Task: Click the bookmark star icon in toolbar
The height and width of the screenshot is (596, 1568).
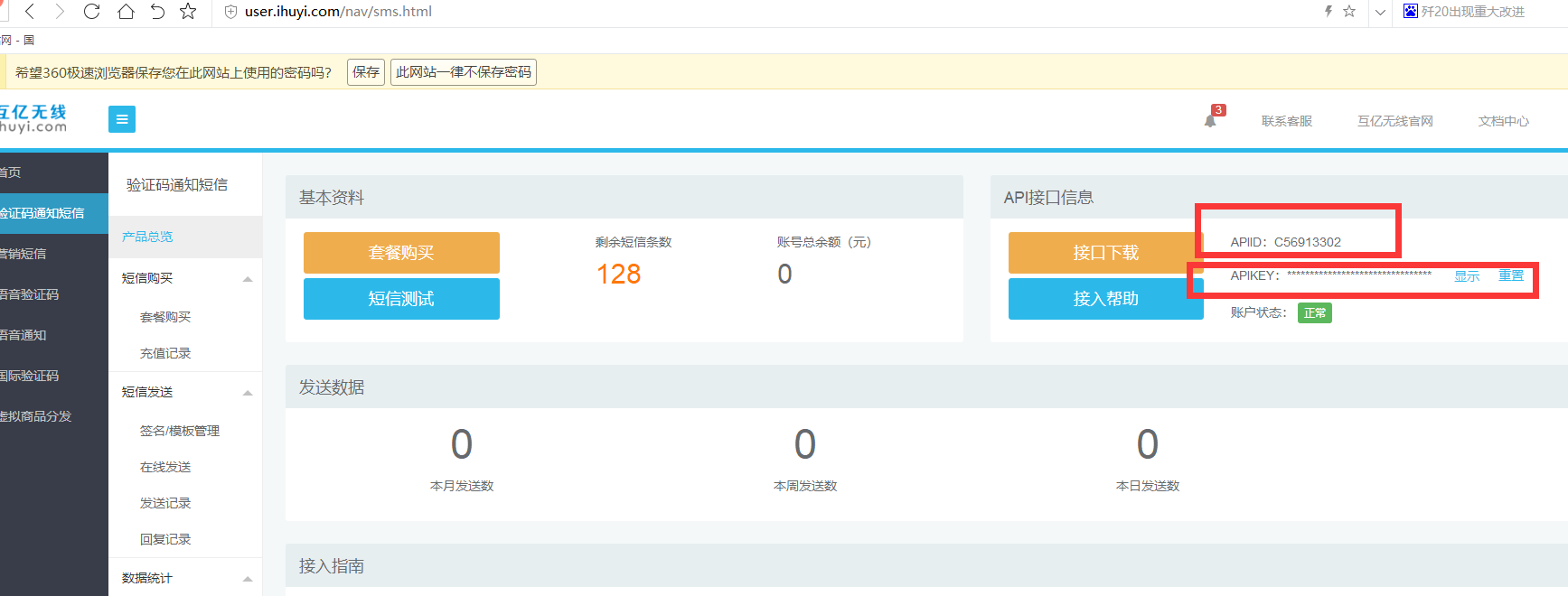Action: coord(188,12)
